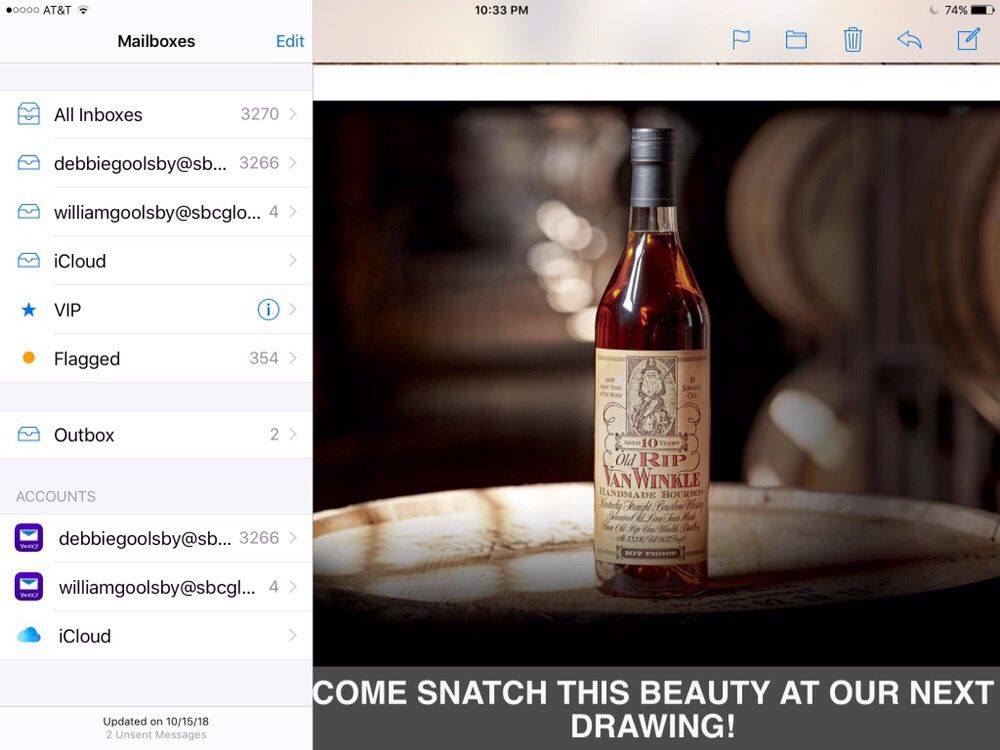
Task: Open the All Inboxes mailbox
Action: click(150, 115)
